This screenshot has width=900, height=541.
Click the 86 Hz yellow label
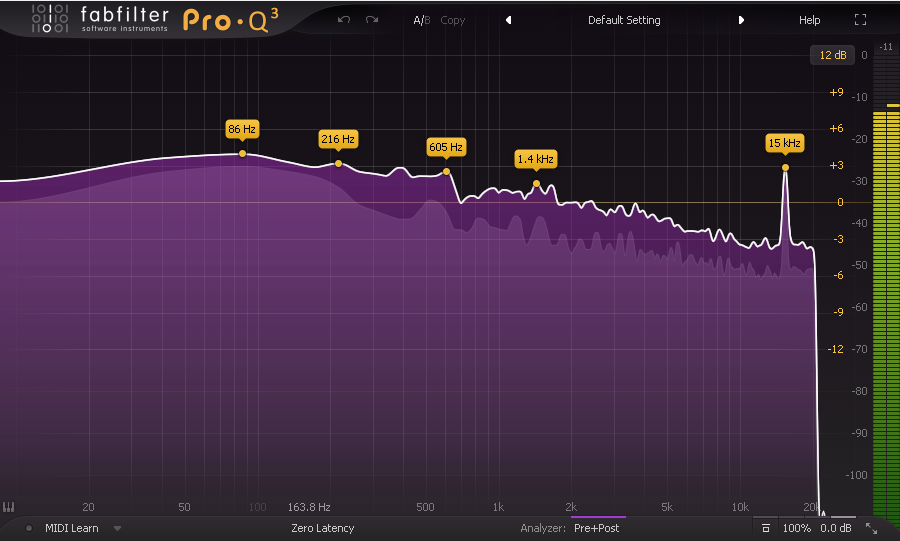[x=242, y=129]
